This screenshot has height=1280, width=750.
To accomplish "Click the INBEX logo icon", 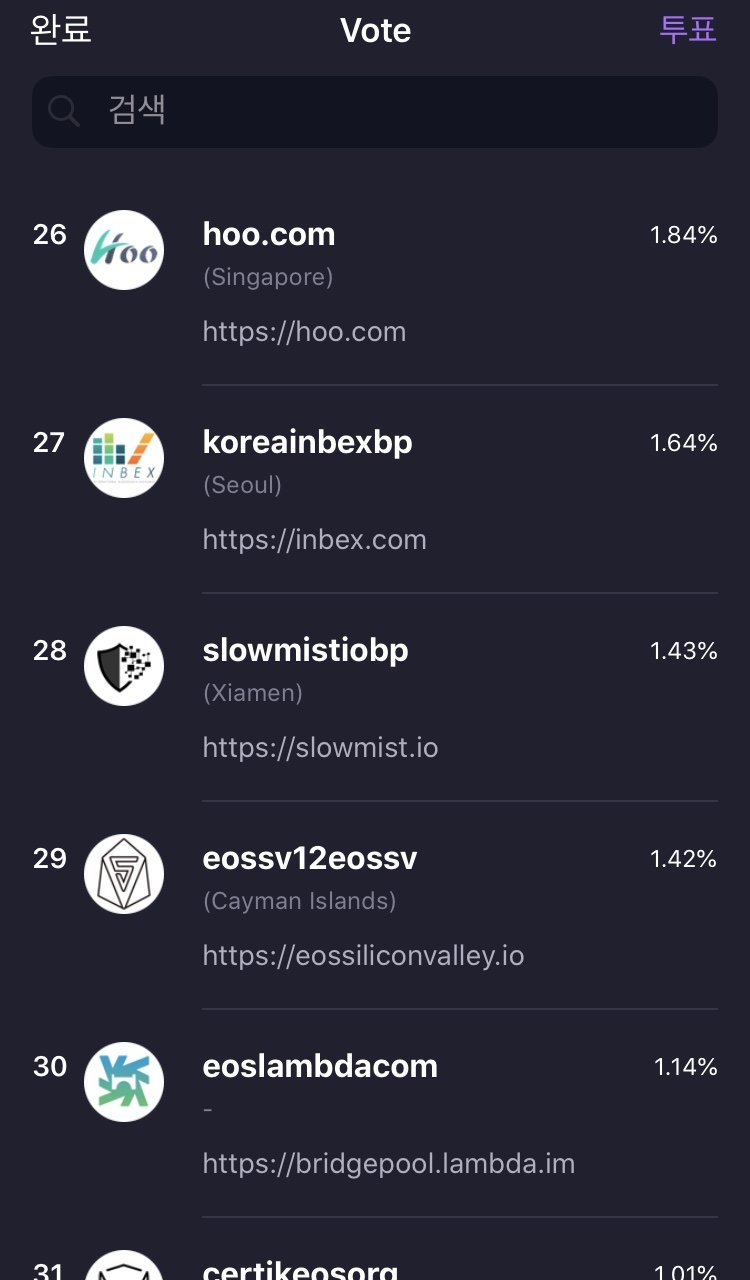I will pos(124,458).
